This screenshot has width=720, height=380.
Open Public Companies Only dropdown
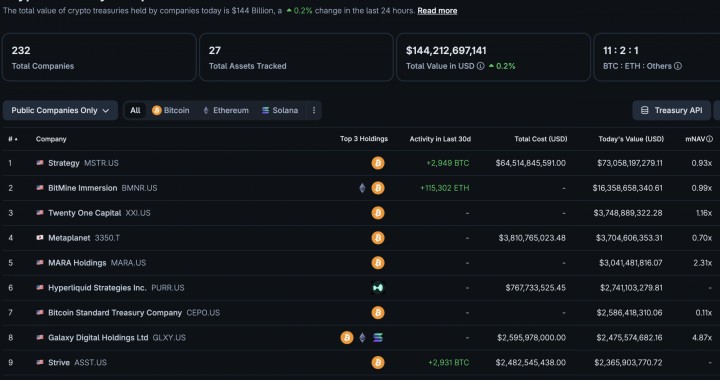60,111
